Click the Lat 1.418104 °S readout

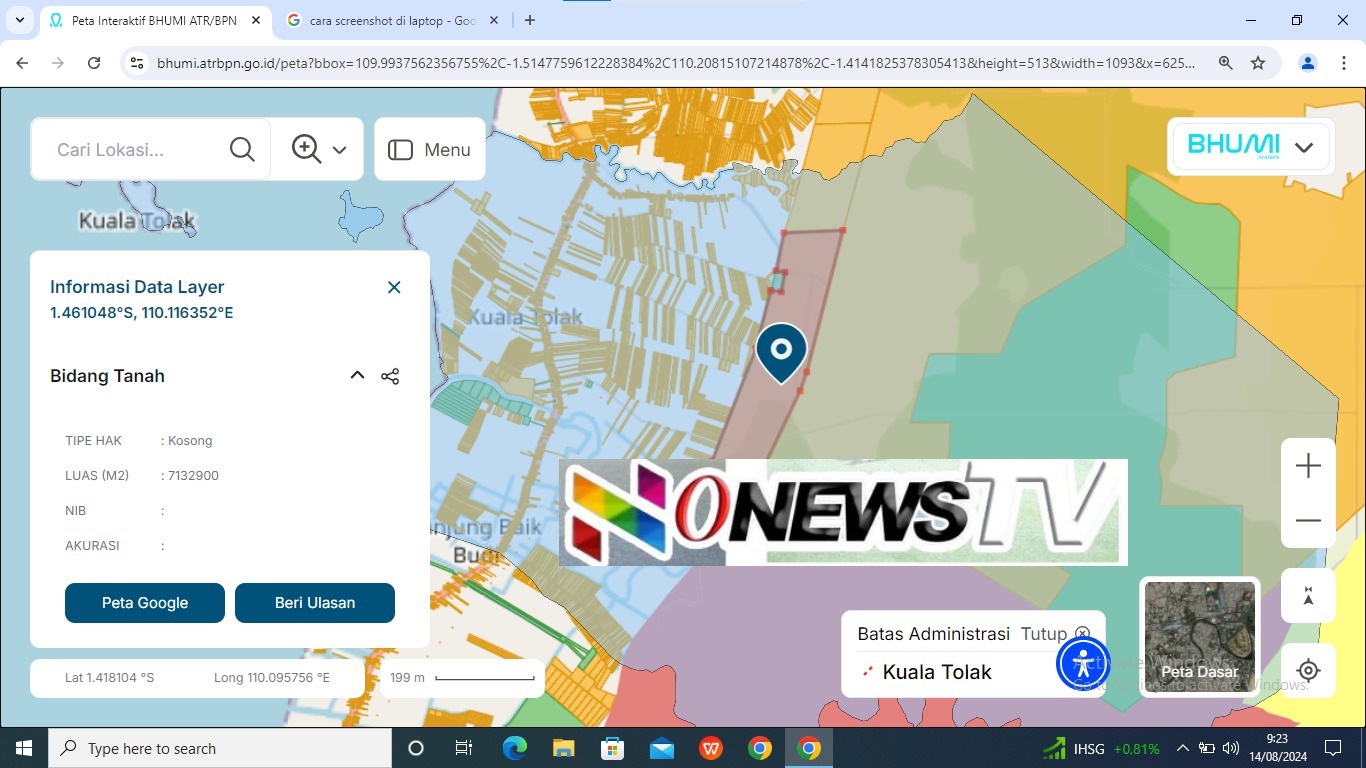[110, 678]
